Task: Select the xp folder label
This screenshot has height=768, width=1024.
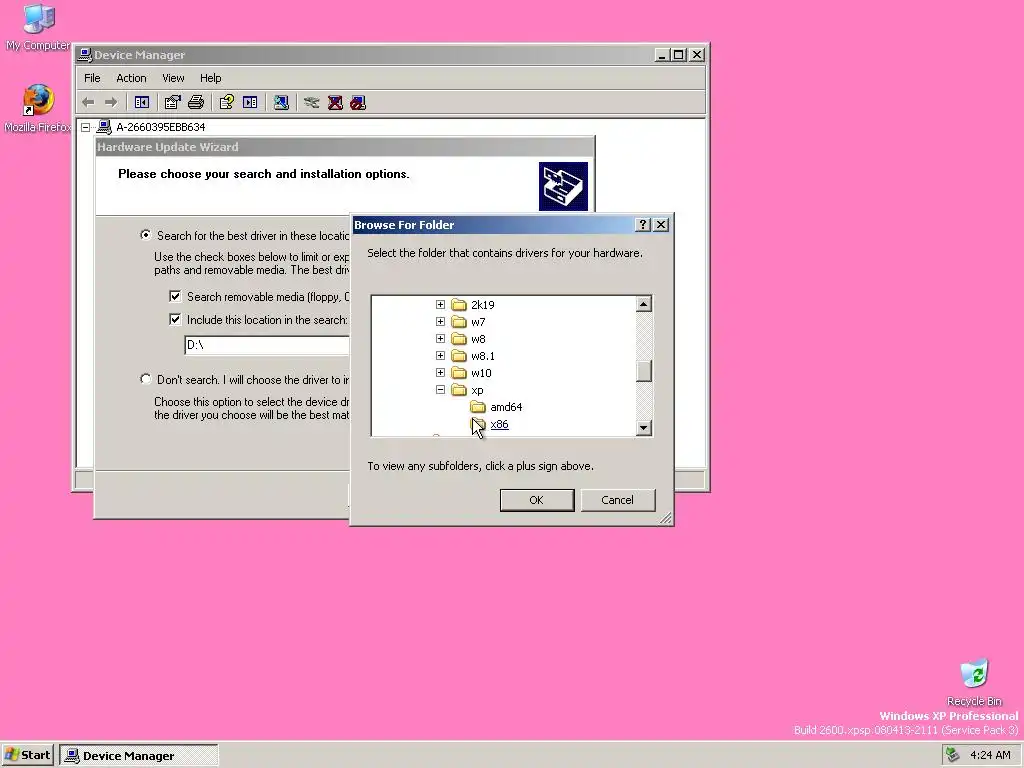Action: pos(477,390)
